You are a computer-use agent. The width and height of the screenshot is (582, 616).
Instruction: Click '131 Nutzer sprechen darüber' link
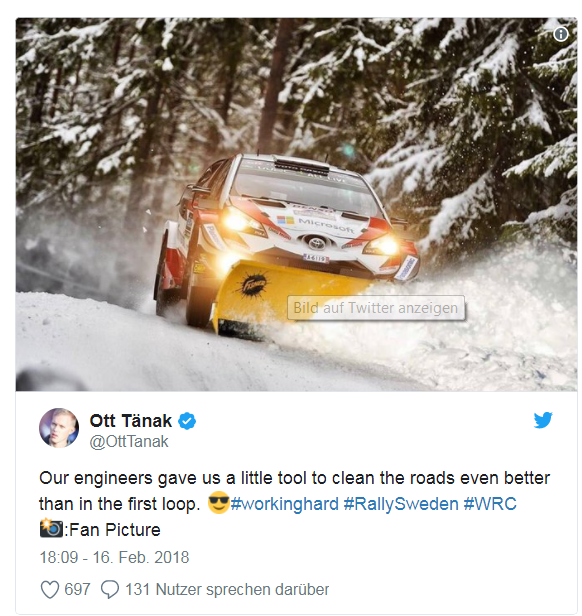click(227, 590)
